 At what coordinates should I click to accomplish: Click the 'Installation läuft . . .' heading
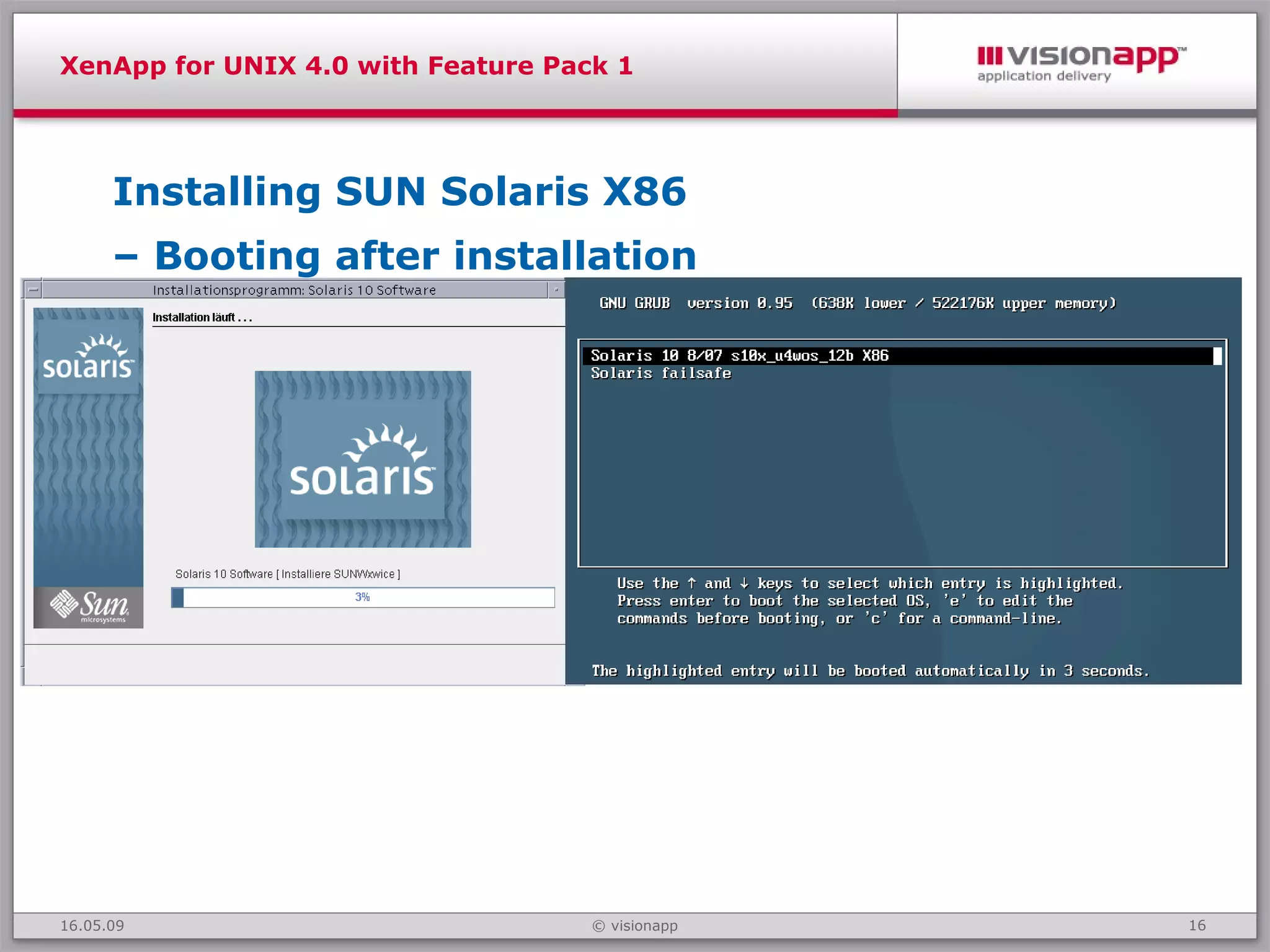(x=202, y=317)
